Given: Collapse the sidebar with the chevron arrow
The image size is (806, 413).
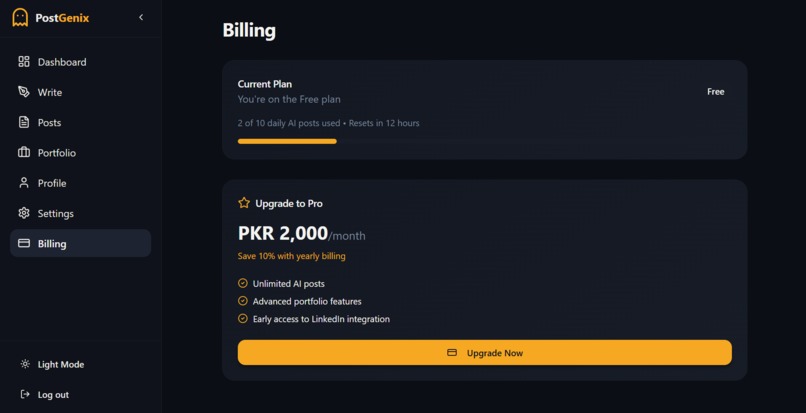Looking at the screenshot, I should point(141,17).
